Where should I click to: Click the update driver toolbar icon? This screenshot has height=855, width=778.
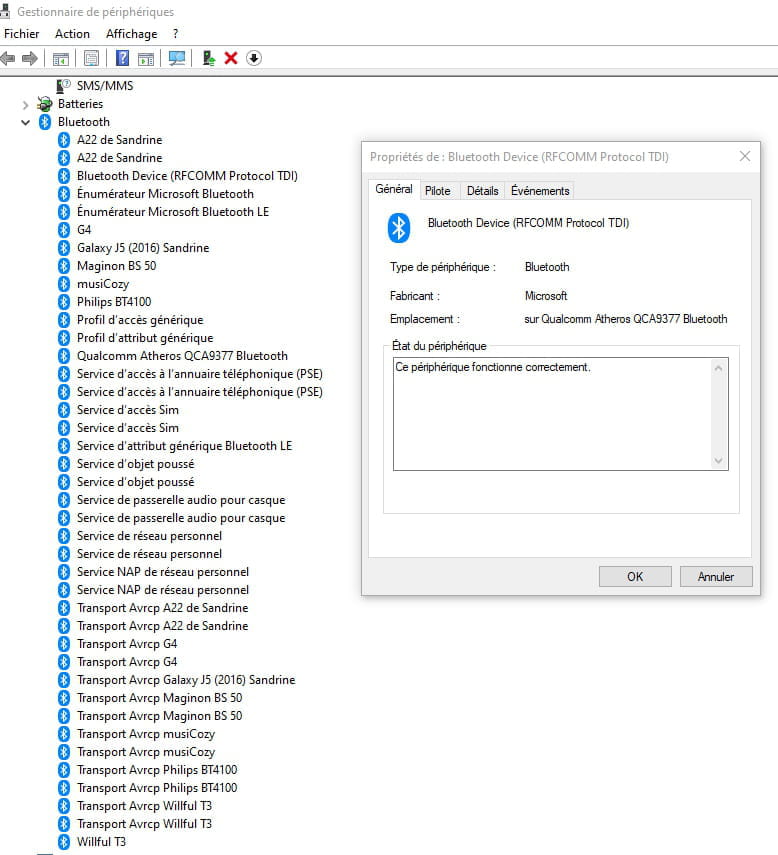coord(208,58)
